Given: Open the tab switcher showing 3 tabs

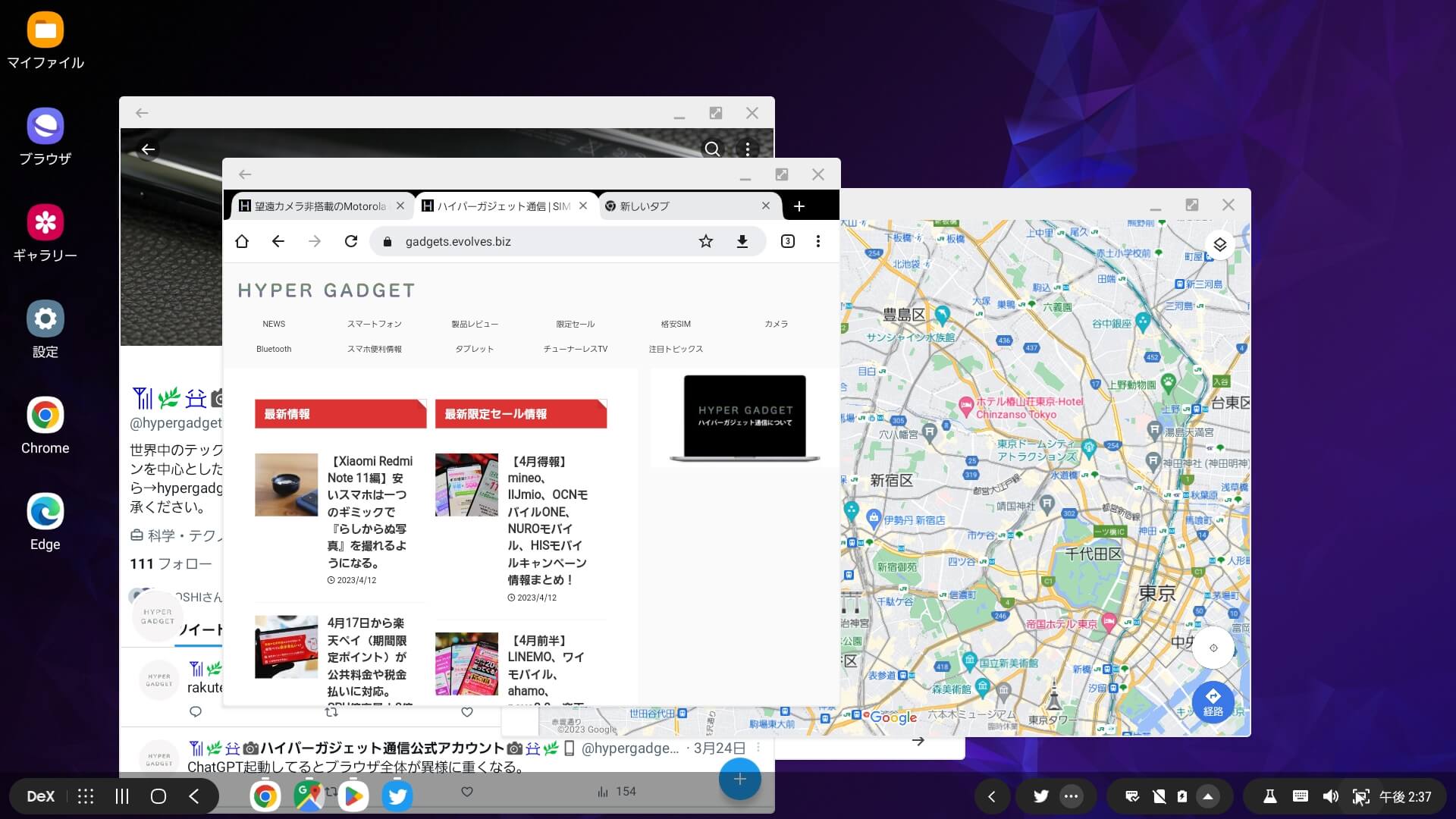Looking at the screenshot, I should (x=788, y=241).
